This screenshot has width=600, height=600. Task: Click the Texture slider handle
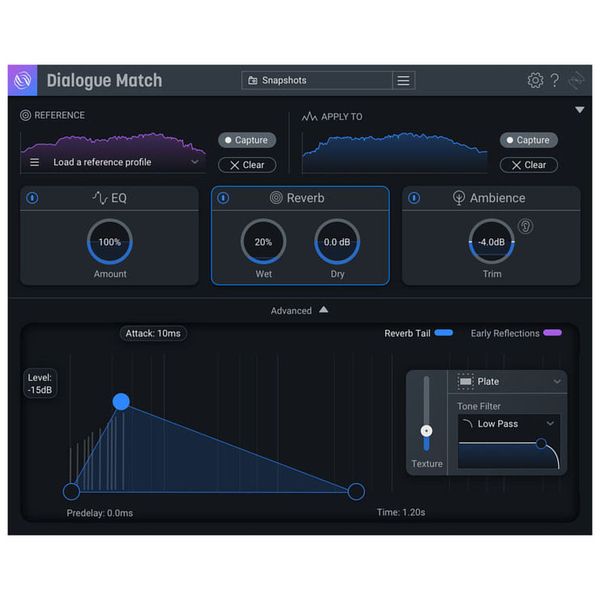pos(426,431)
